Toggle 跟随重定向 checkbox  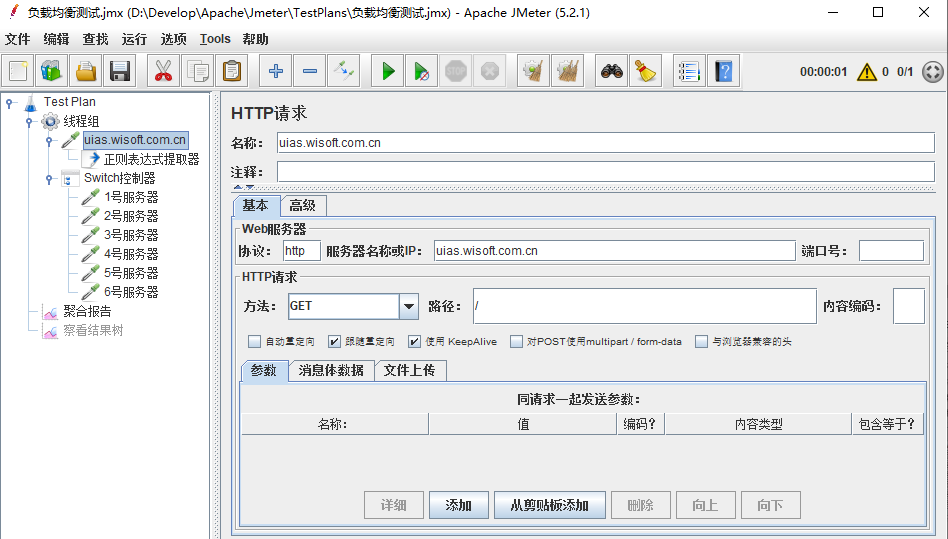click(334, 341)
